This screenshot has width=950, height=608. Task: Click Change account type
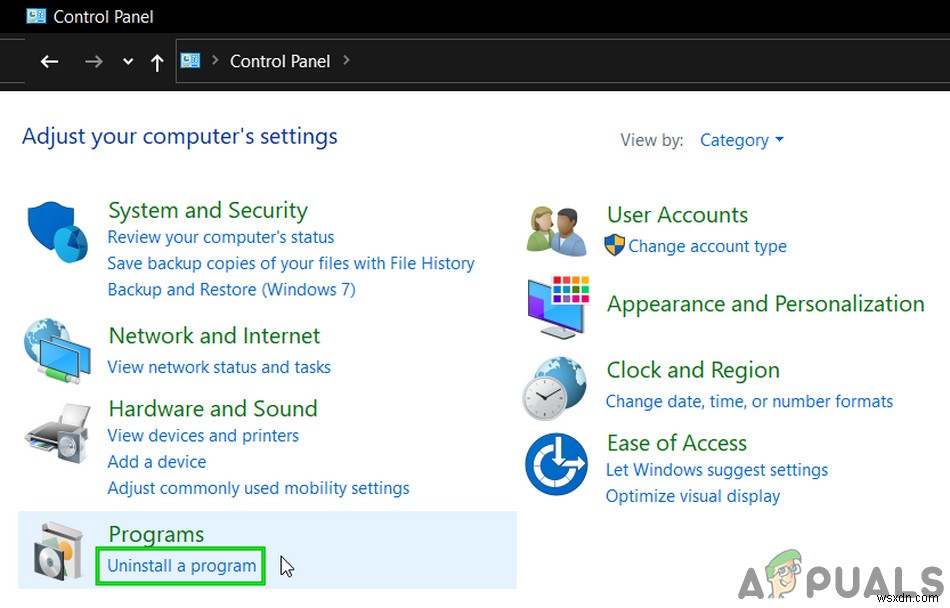click(710, 246)
